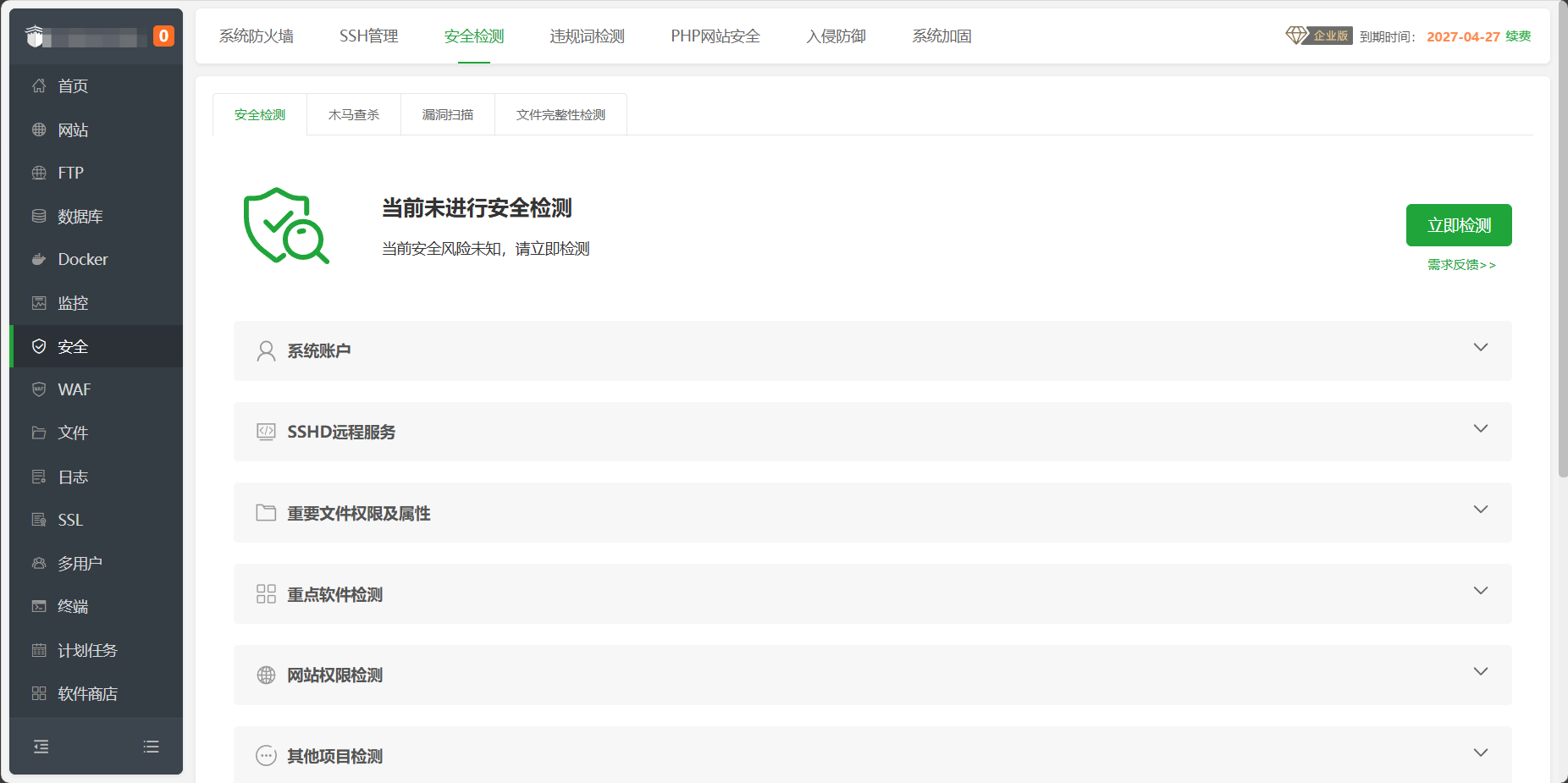
Task: Switch to the 木马查杀 tab
Action: 354,115
